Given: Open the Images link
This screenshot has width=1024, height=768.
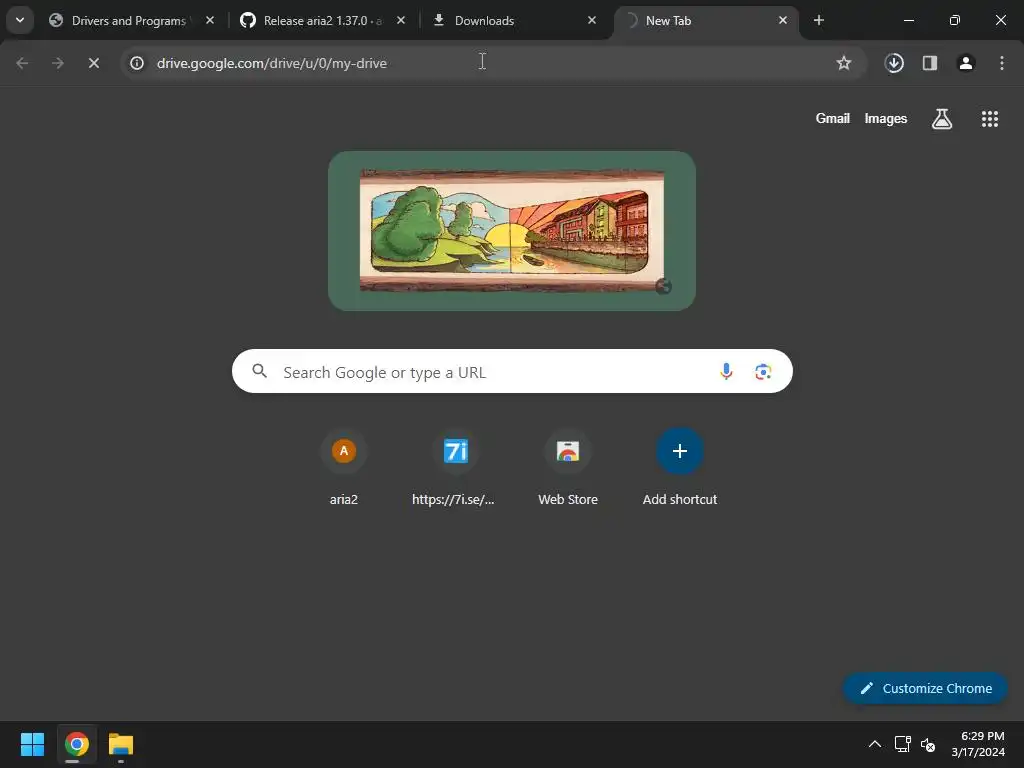Looking at the screenshot, I should tap(886, 118).
